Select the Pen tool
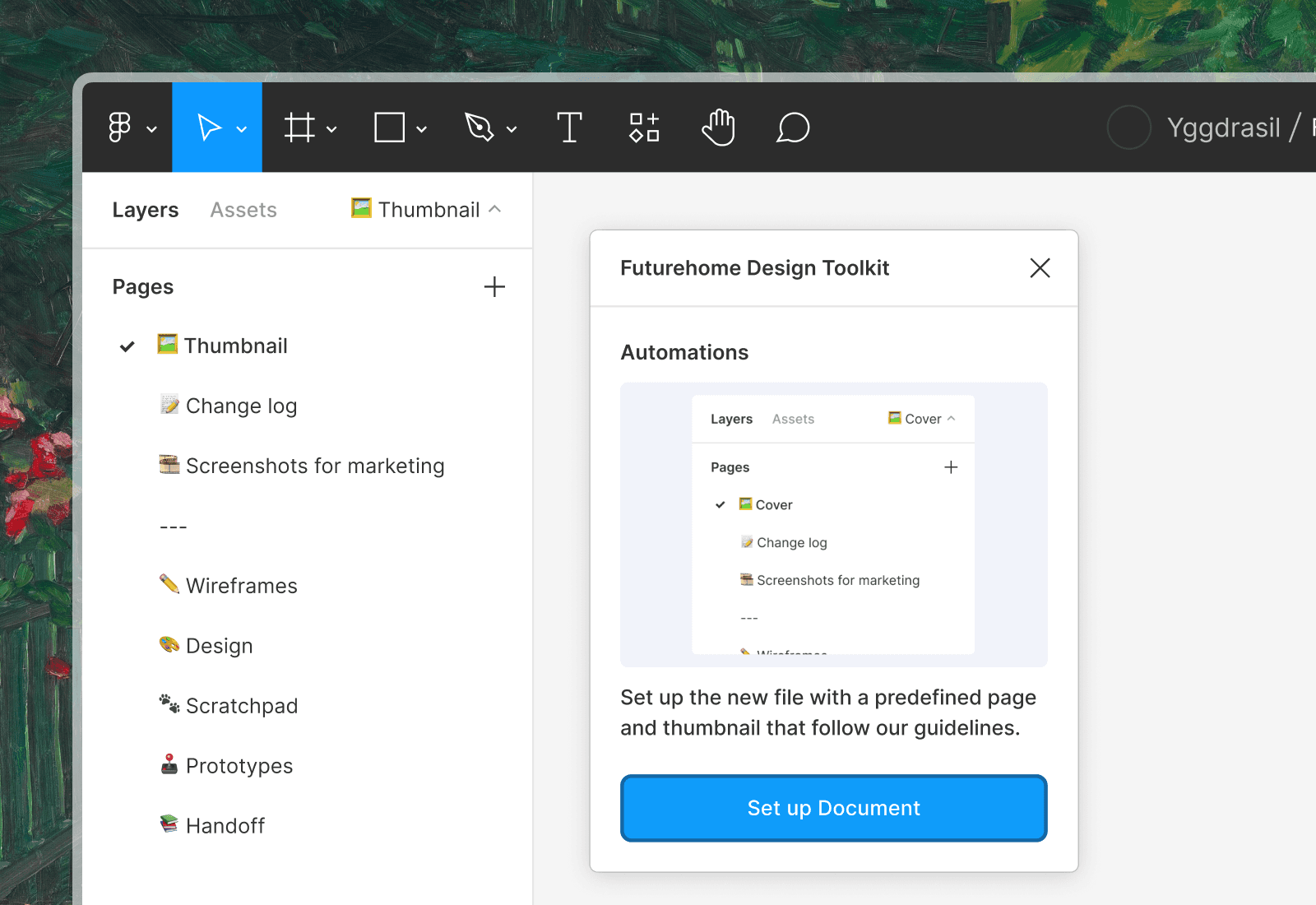The image size is (1316, 905). (479, 128)
